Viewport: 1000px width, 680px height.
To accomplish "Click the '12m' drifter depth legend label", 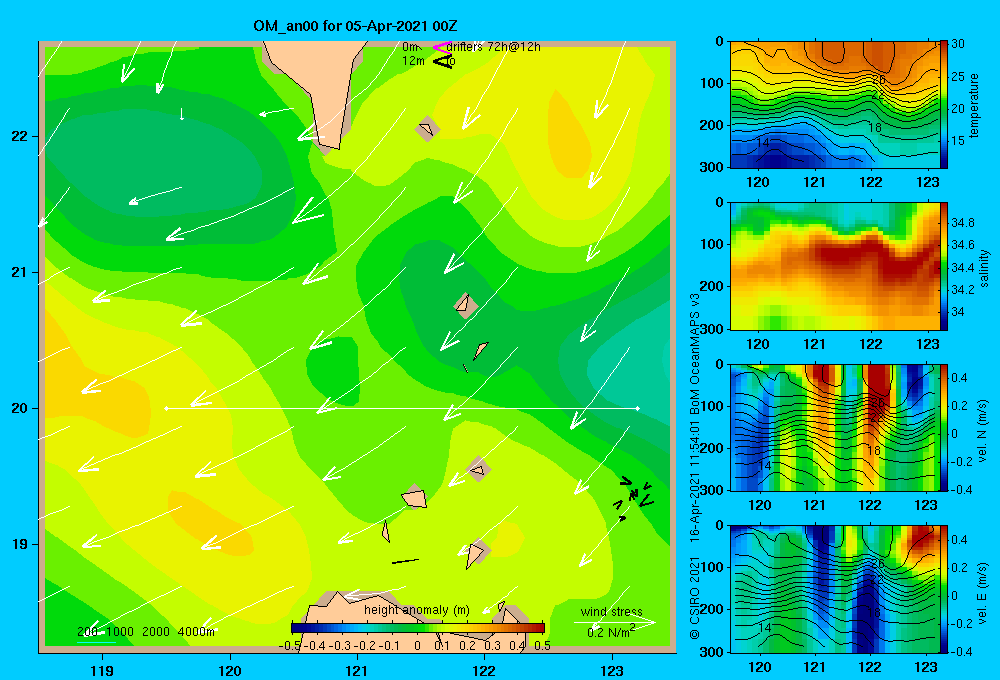I will click(x=413, y=61).
